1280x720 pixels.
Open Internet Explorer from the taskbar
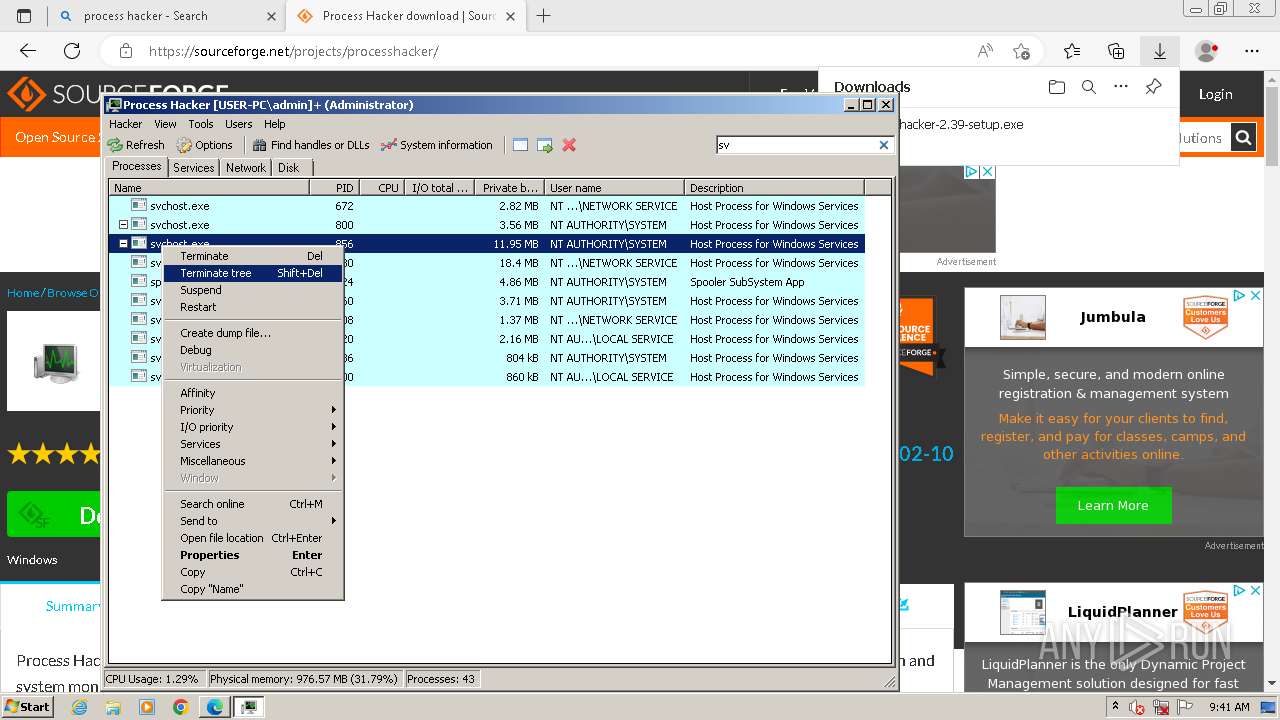[79, 706]
